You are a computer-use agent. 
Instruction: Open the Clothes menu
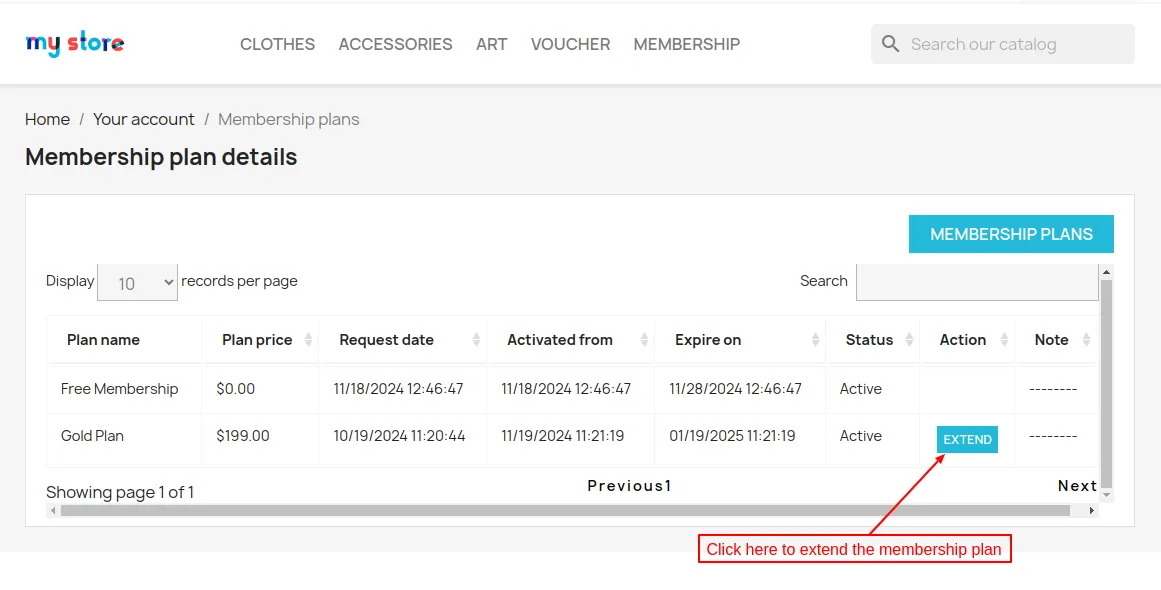click(277, 44)
